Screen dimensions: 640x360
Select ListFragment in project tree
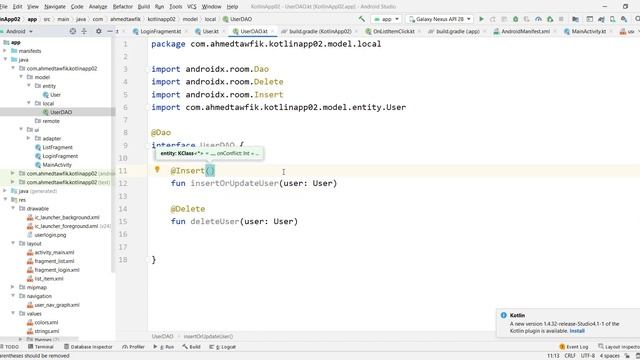[58, 147]
